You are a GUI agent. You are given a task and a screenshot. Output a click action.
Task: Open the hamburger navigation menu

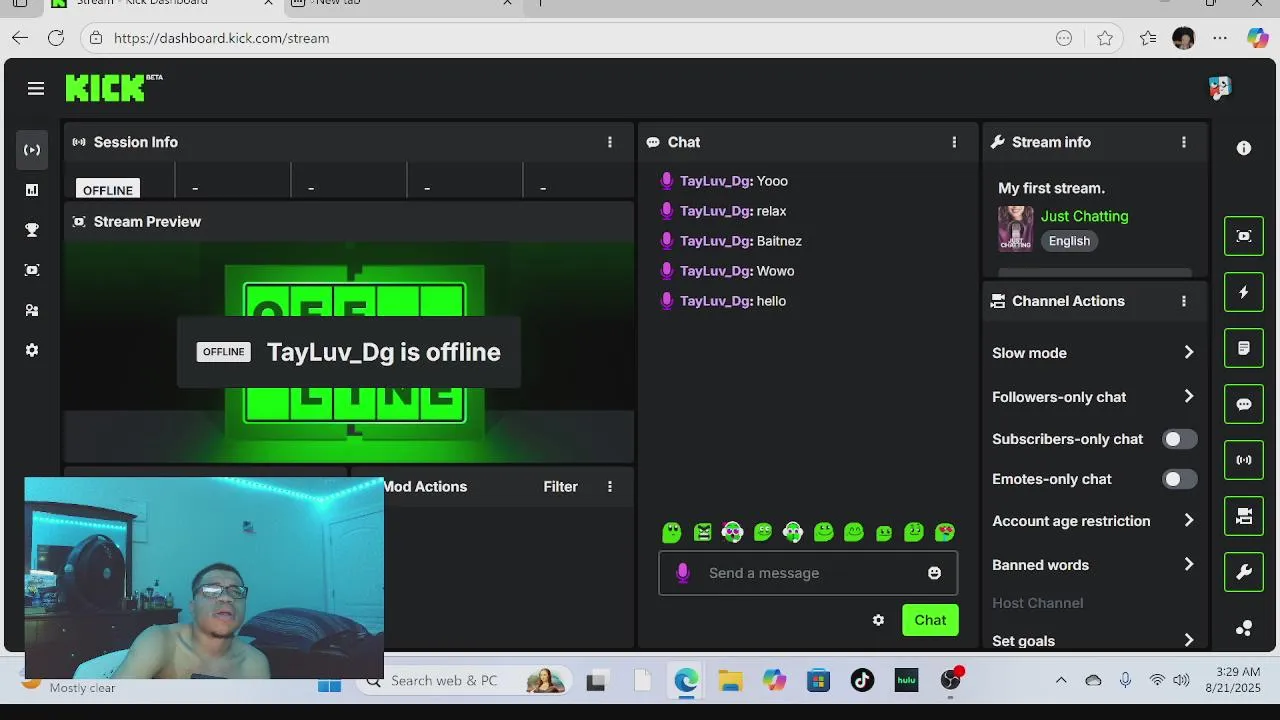(x=36, y=89)
